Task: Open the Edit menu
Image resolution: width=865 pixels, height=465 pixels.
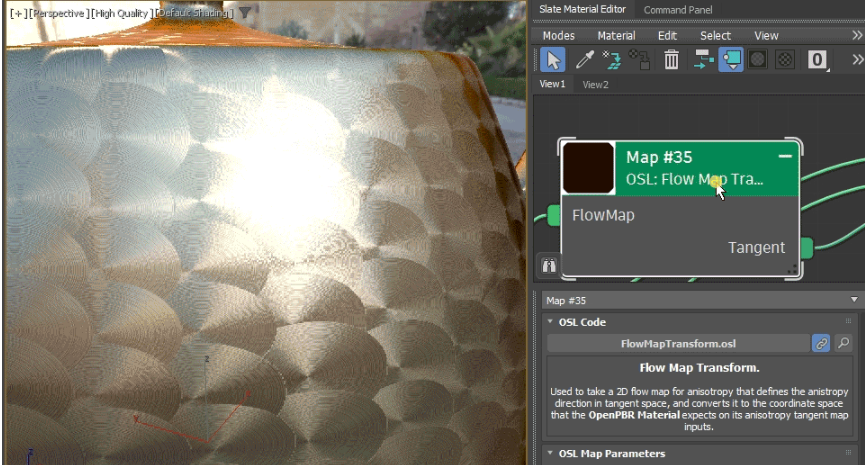Action: [667, 35]
